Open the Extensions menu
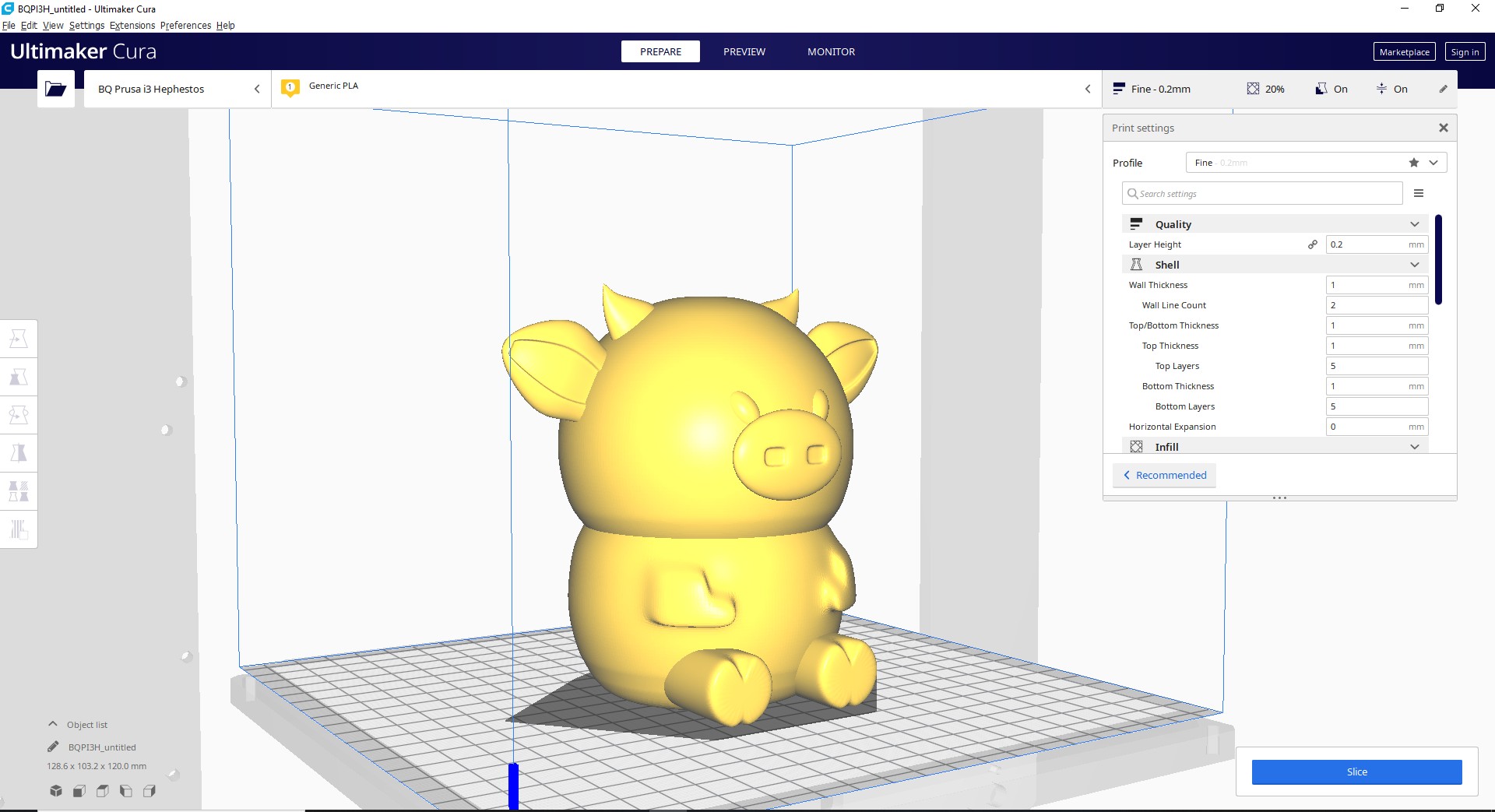1495x812 pixels. 132,25
